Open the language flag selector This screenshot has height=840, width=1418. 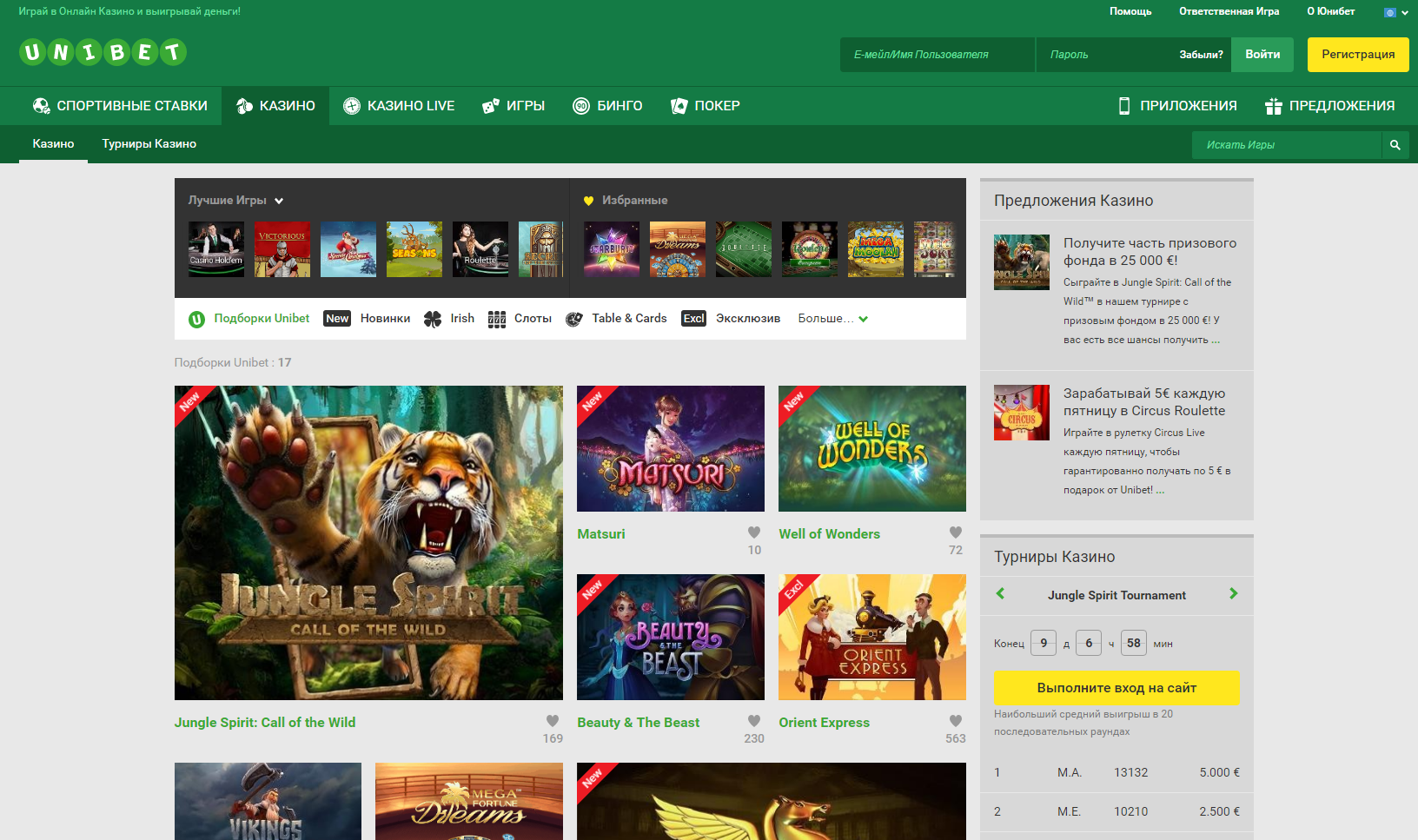(x=1396, y=12)
